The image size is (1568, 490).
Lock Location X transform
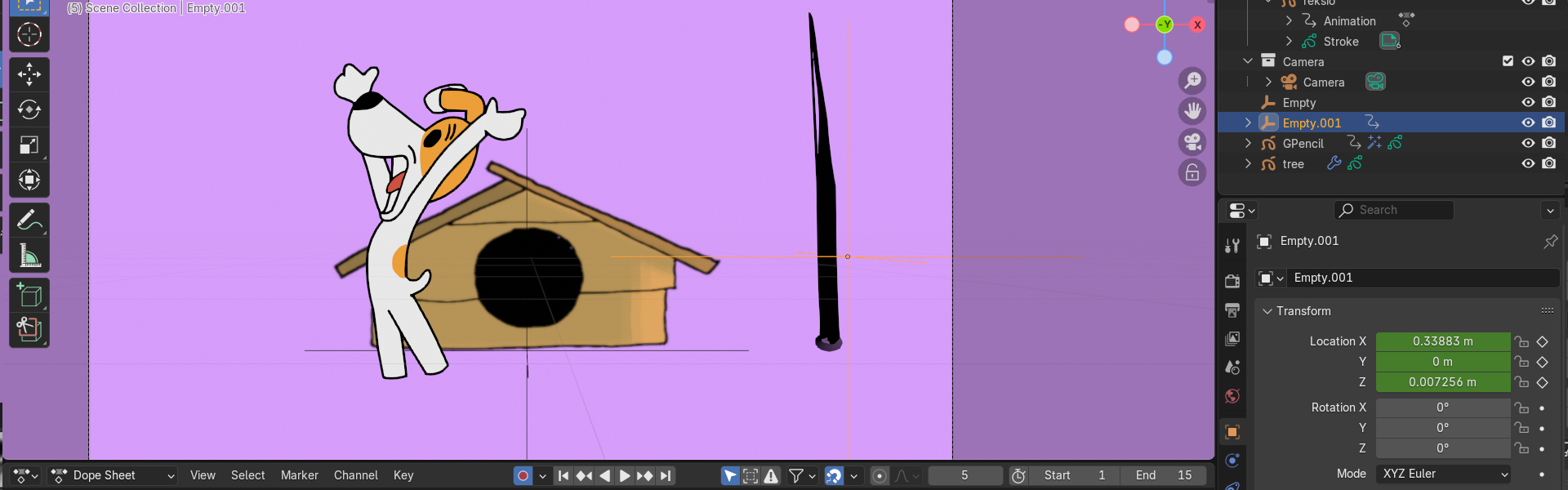[x=1521, y=341]
